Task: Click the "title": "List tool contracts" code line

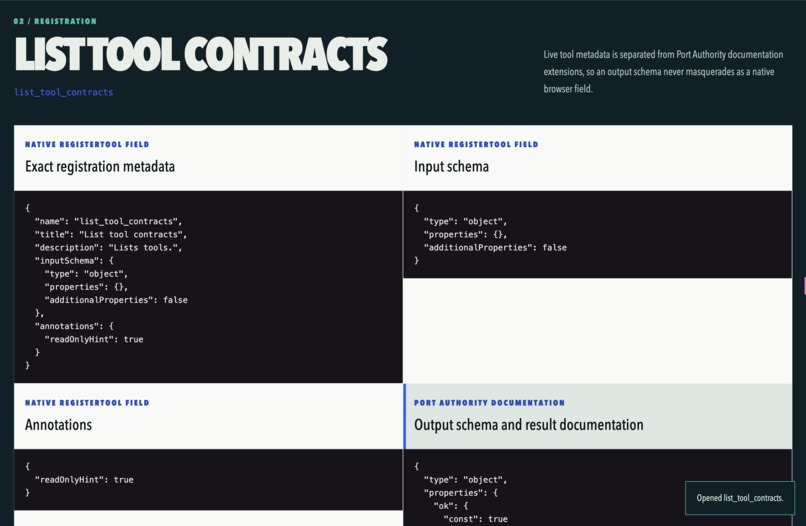Action: pyautogui.click(x=111, y=234)
